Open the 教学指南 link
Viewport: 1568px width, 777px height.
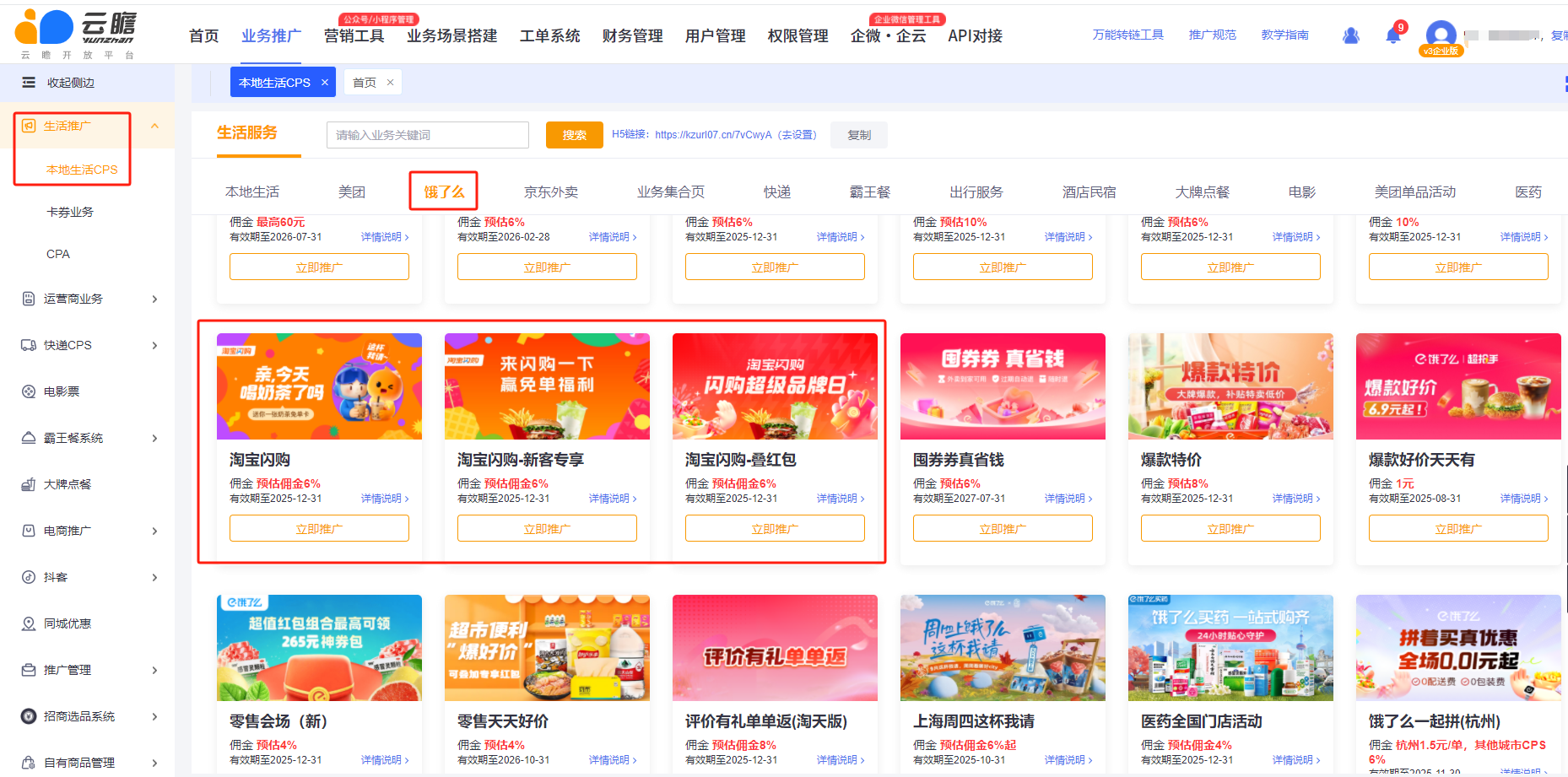click(1284, 35)
